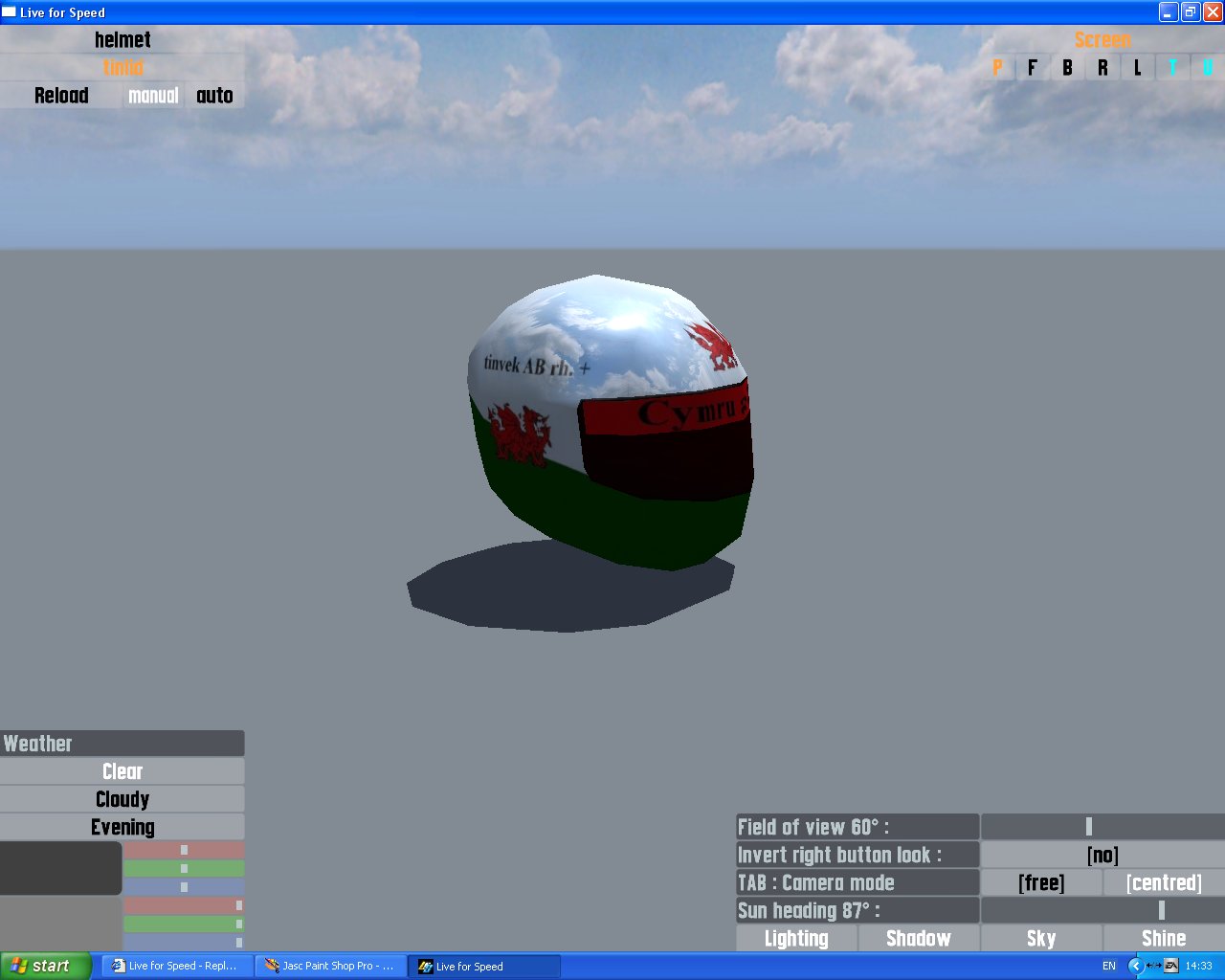Adjust the Field of view slider
This screenshot has height=980, width=1225.
1102,827
